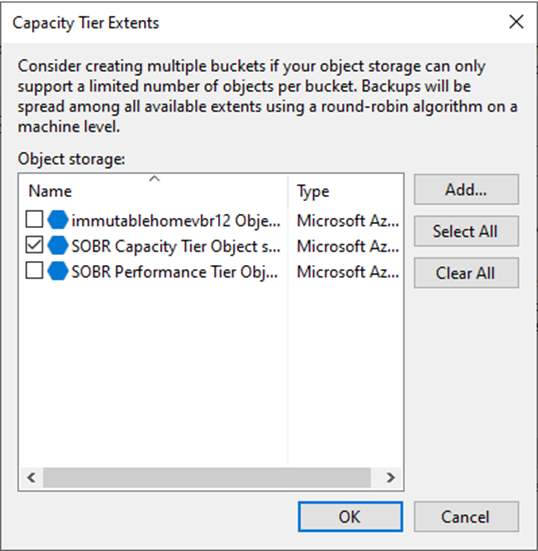This screenshot has height=551, width=538.
Task: Confirm selection with the OK button
Action: (350, 517)
